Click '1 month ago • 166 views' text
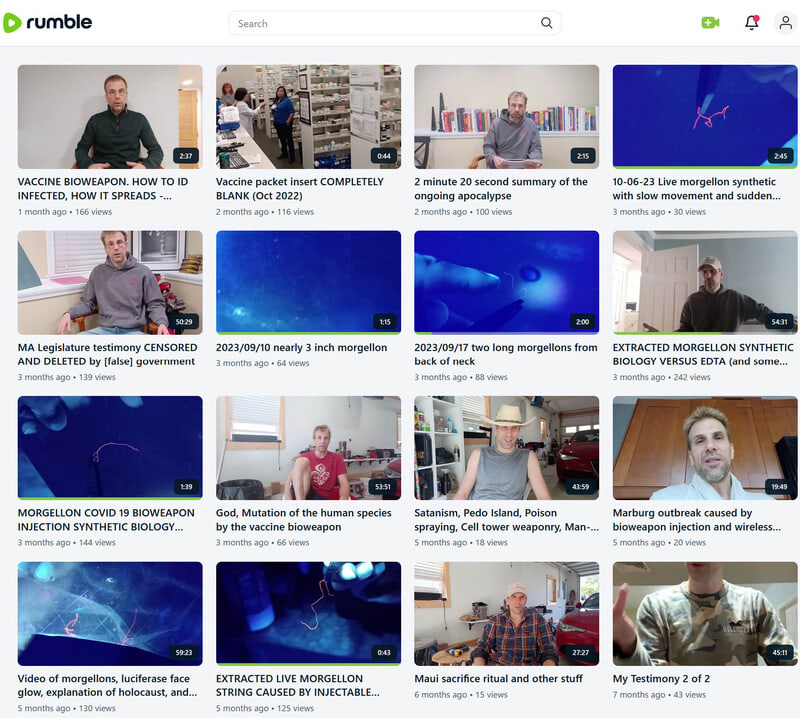The width and height of the screenshot is (800, 718). click(x=65, y=212)
